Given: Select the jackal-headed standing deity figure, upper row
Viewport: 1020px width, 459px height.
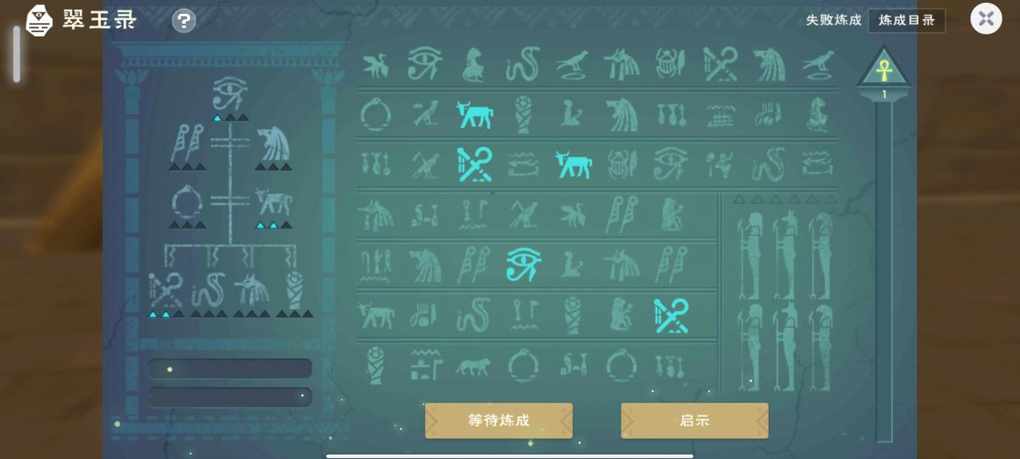Looking at the screenshot, I should click(785, 255).
